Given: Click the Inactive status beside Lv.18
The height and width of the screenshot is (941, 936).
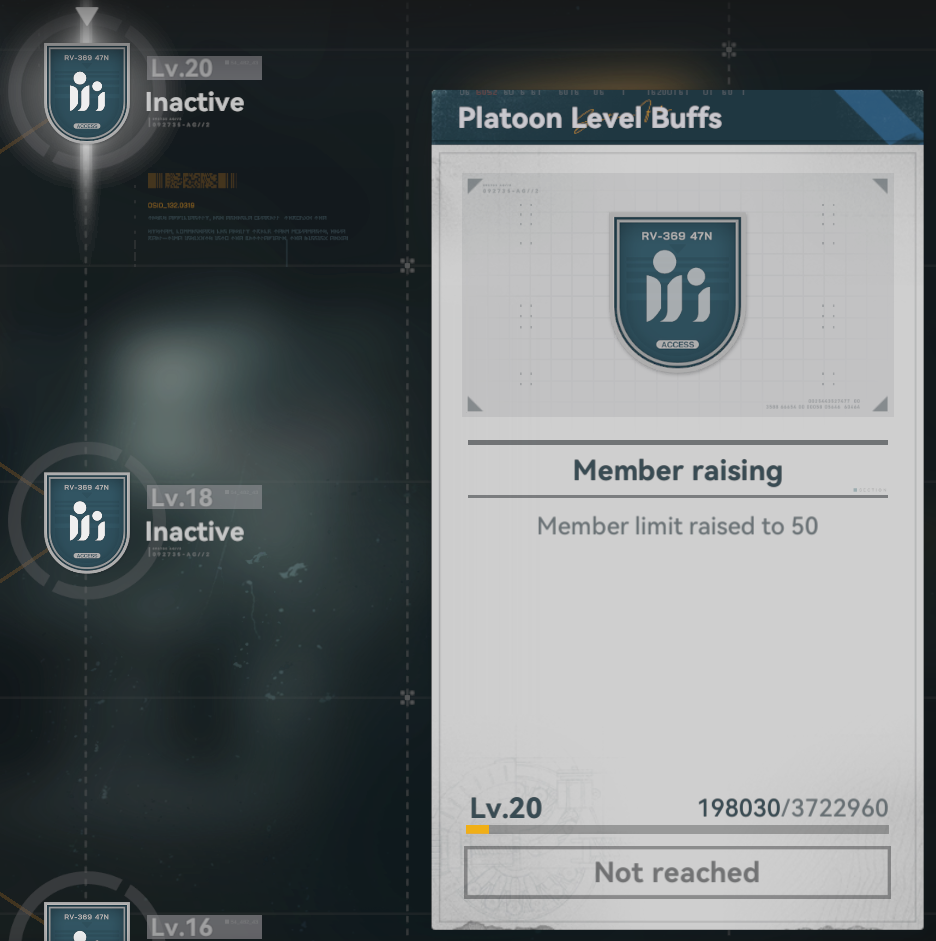Looking at the screenshot, I should tap(195, 532).
